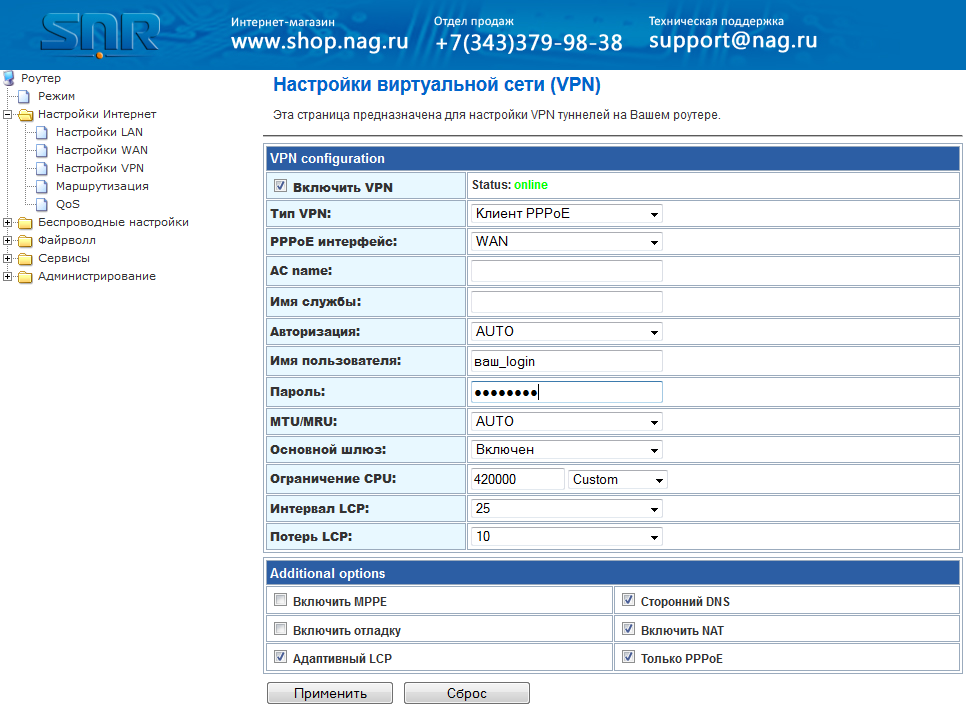The height and width of the screenshot is (719, 966).
Task: Collapse the Настройки Интернет tree node
Action: coord(7,115)
